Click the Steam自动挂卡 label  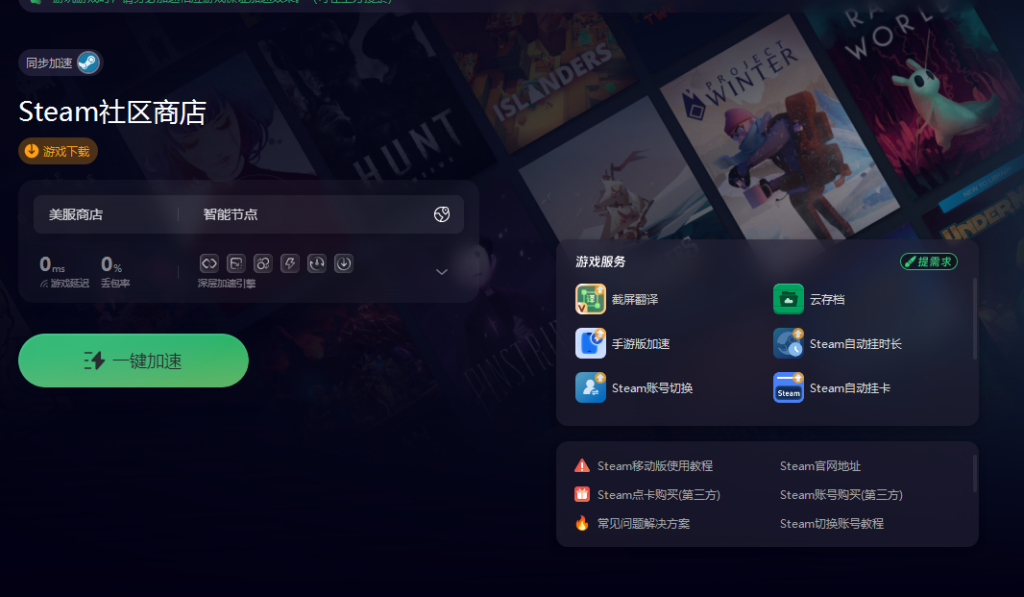pyautogui.click(x=850, y=388)
